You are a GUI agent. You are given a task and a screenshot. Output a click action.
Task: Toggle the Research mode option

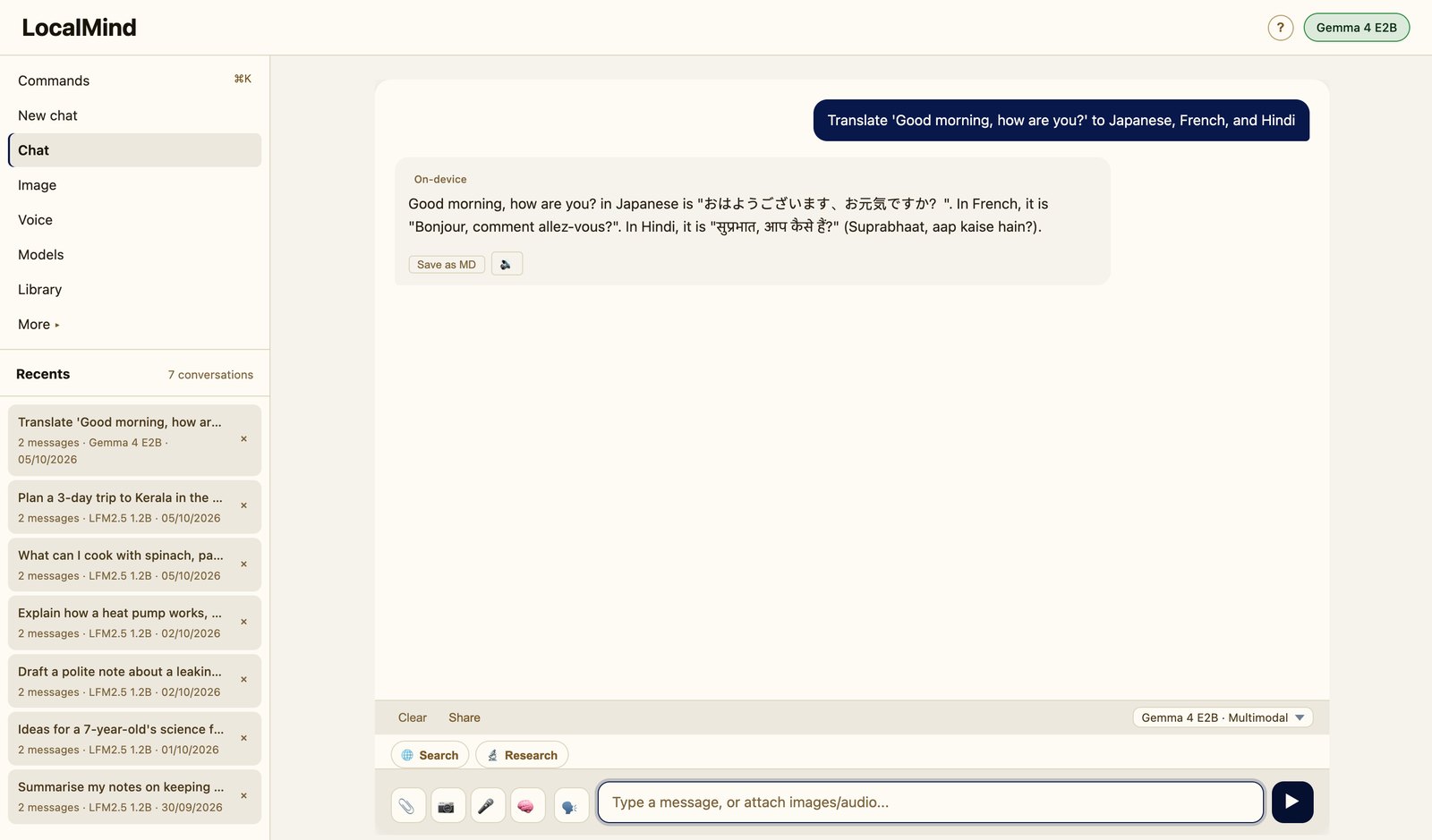pos(522,755)
